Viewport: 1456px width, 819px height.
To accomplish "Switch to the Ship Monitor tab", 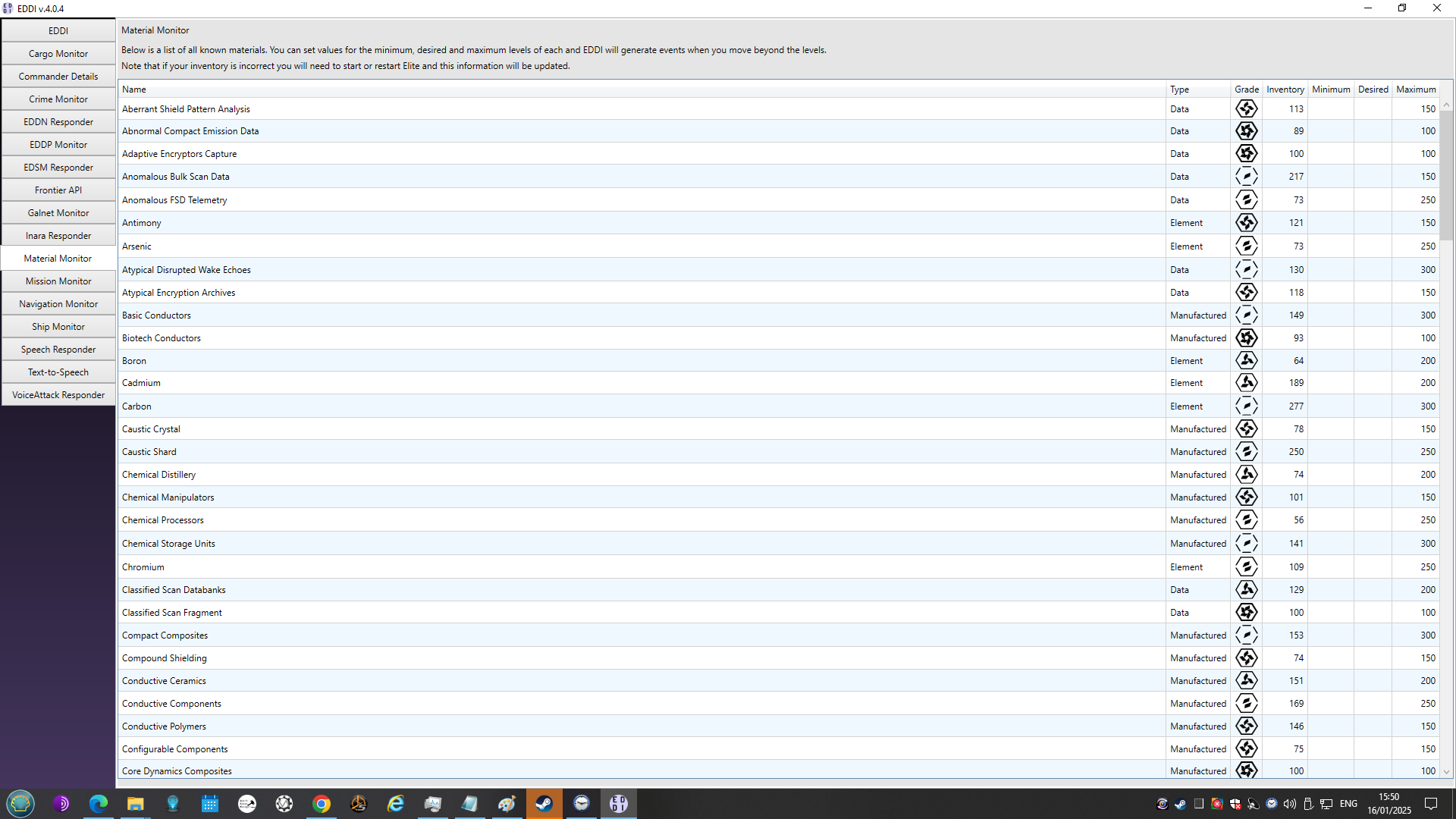I will (58, 326).
